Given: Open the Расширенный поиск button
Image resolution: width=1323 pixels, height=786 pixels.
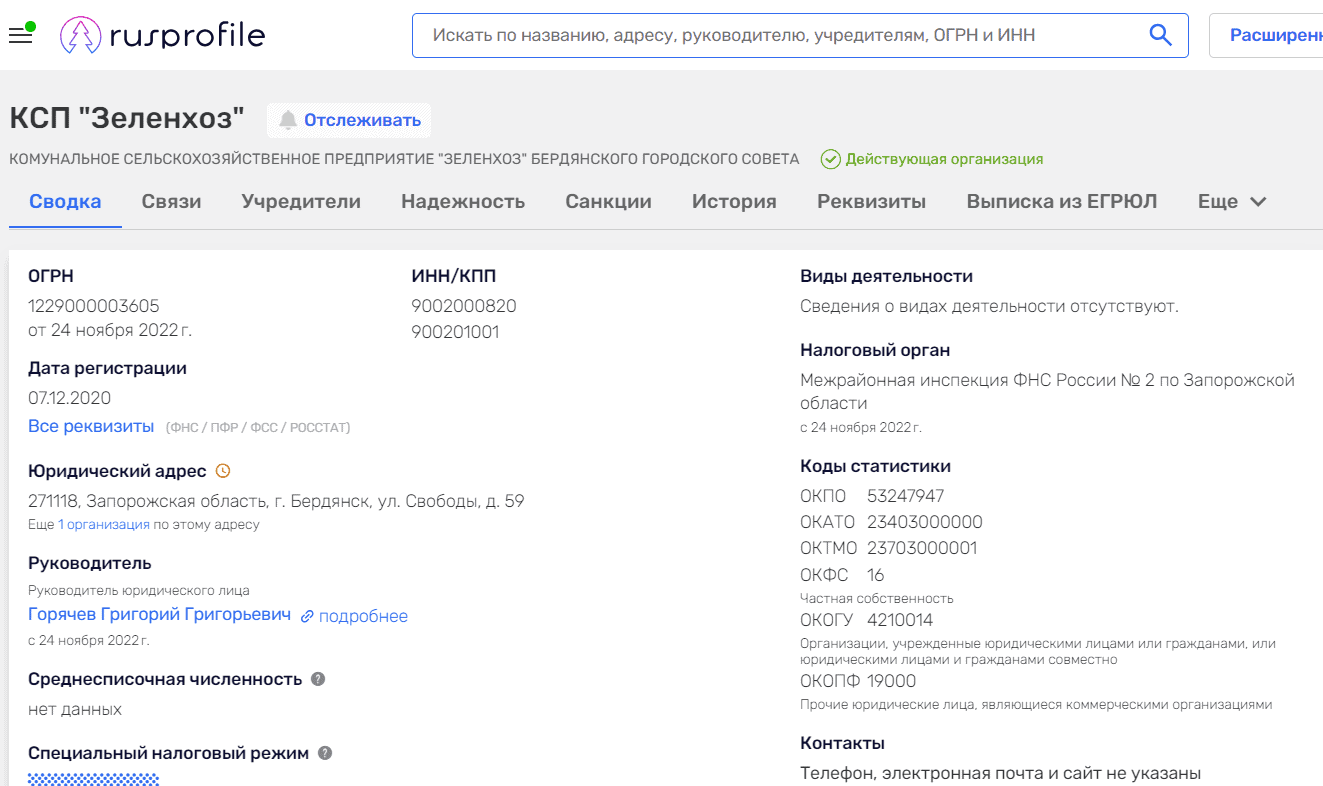Looking at the screenshot, I should pyautogui.click(x=1270, y=33).
